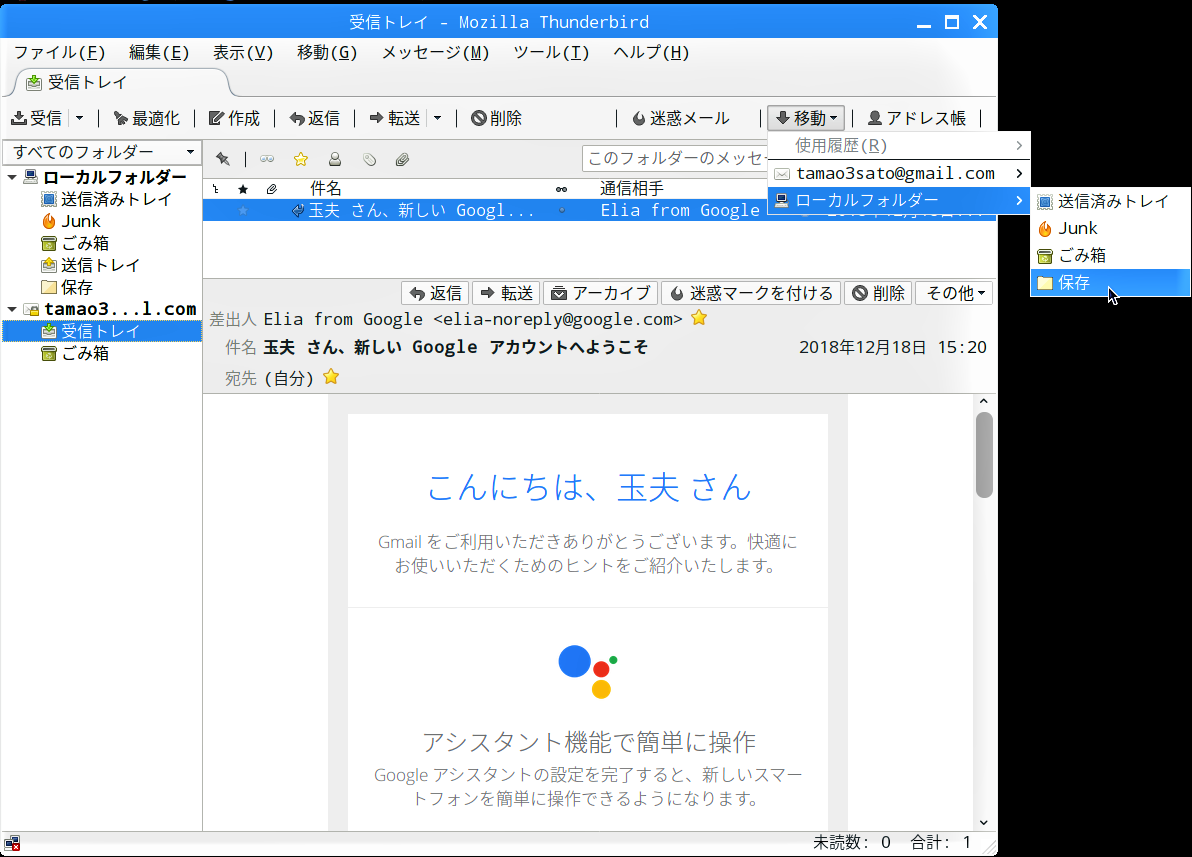Select 受信トレイ inbox in folder tree
Image resolution: width=1192 pixels, height=857 pixels.
click(x=100, y=332)
